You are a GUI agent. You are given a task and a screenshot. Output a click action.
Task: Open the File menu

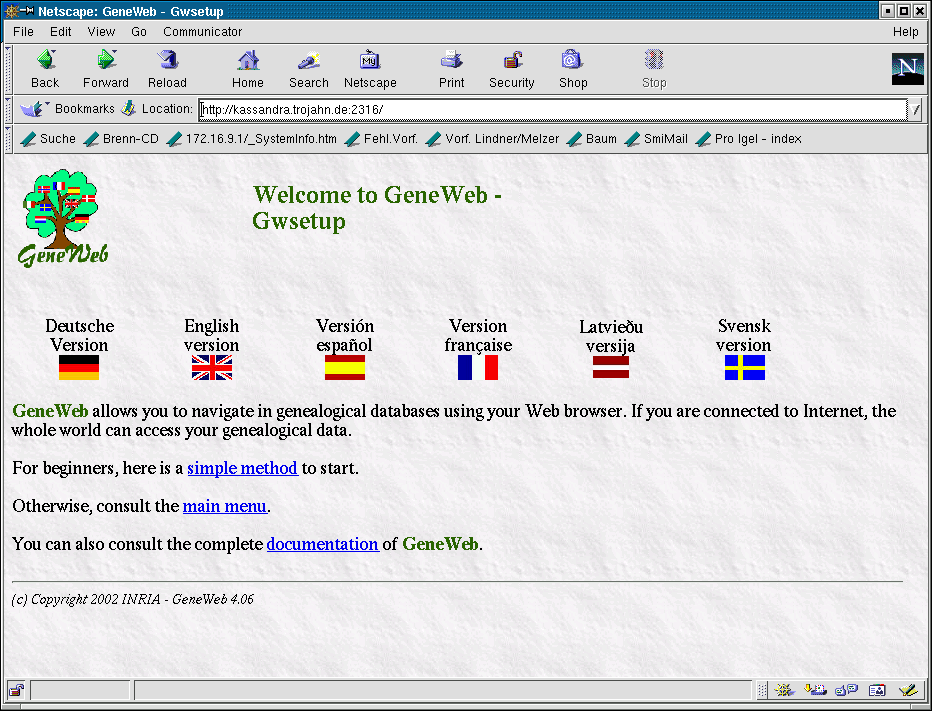pyautogui.click(x=24, y=32)
